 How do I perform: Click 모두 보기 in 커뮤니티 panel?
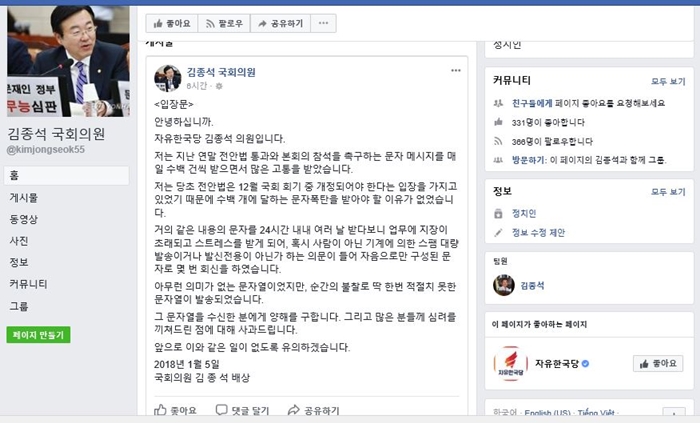coord(668,81)
